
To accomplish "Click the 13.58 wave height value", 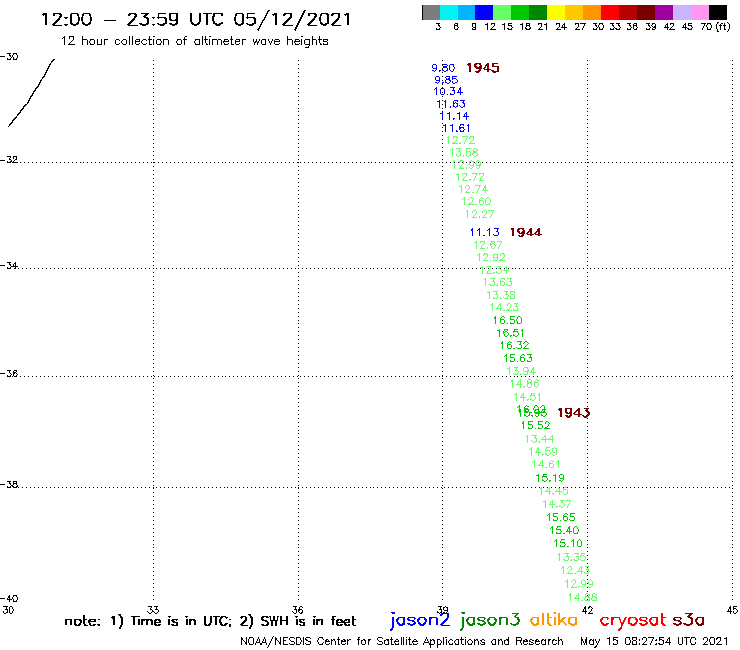I will [x=463, y=152].
